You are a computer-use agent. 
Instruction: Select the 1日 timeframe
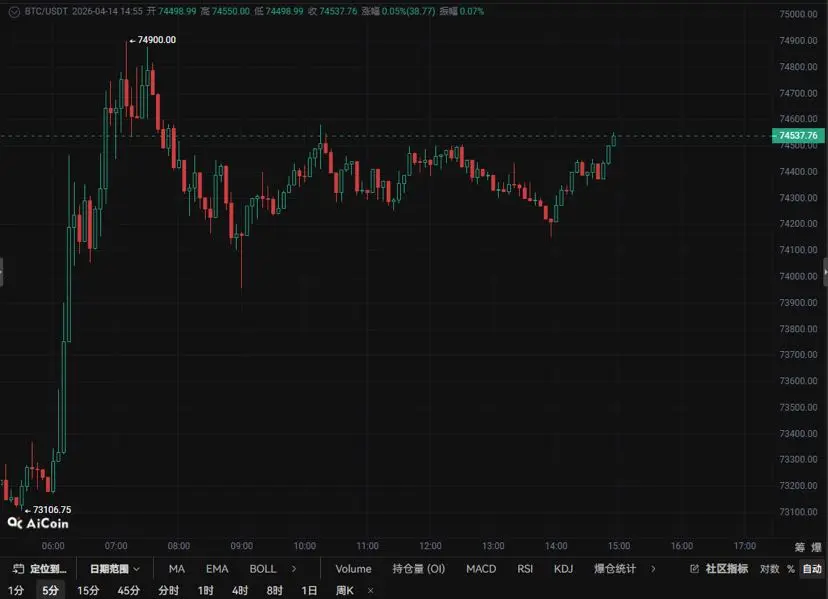(x=309, y=590)
